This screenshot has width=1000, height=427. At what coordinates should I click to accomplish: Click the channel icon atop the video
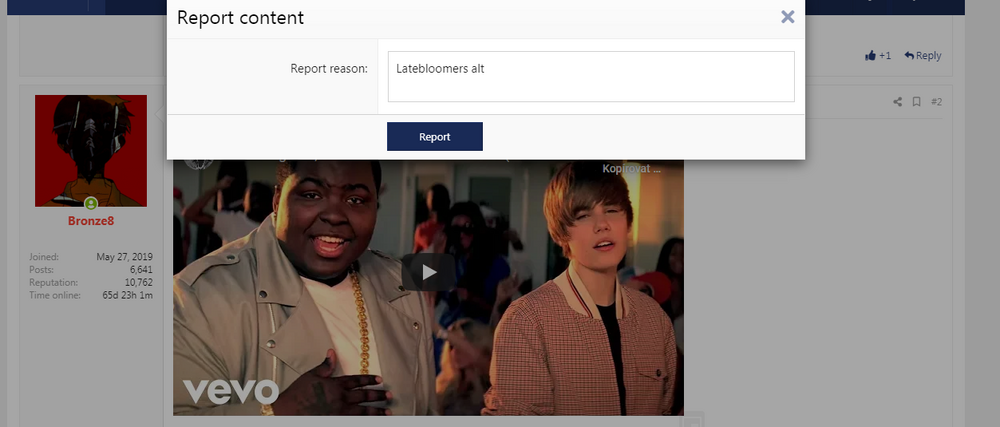(x=200, y=163)
